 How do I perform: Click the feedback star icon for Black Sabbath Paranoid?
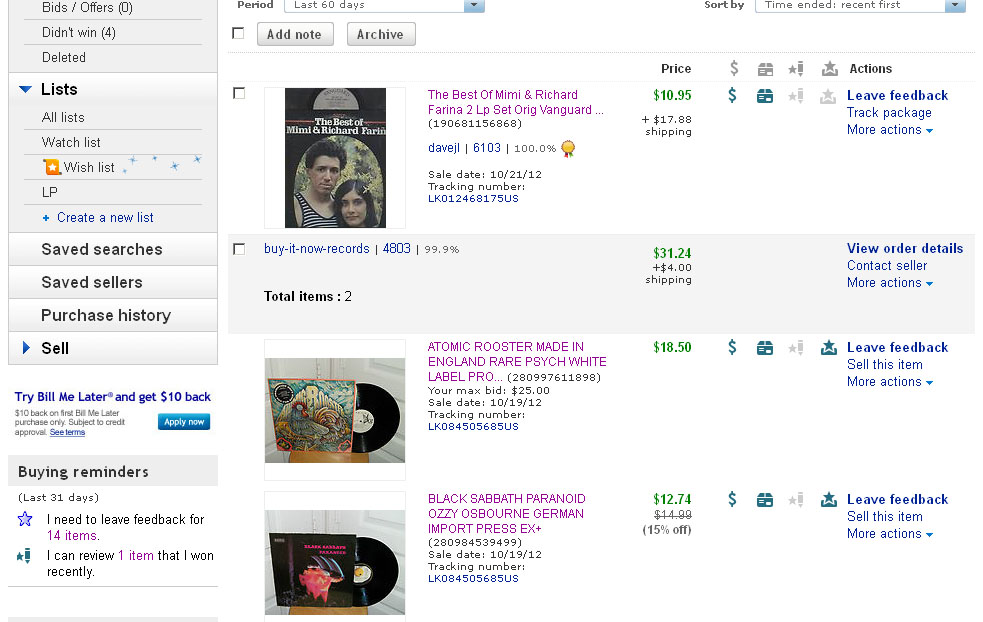click(x=828, y=500)
